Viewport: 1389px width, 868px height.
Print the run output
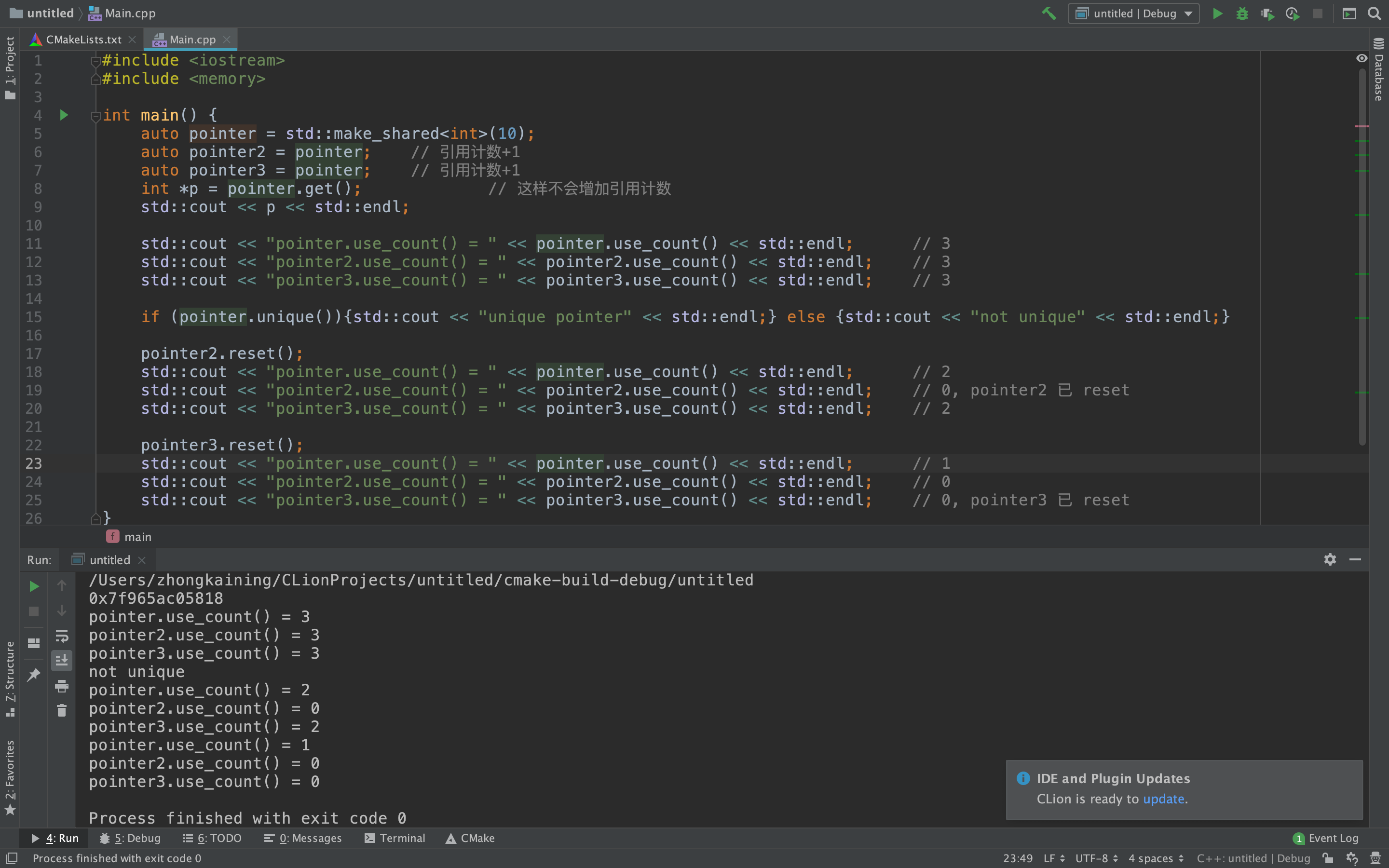[61, 686]
